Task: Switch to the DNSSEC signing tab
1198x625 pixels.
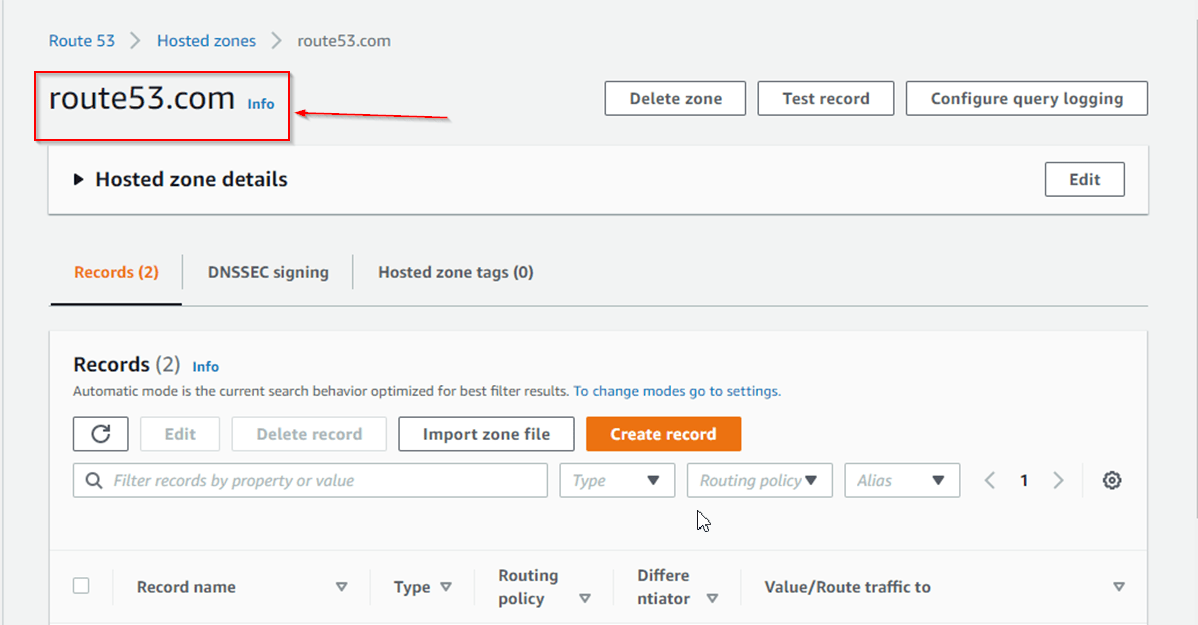Action: (268, 272)
